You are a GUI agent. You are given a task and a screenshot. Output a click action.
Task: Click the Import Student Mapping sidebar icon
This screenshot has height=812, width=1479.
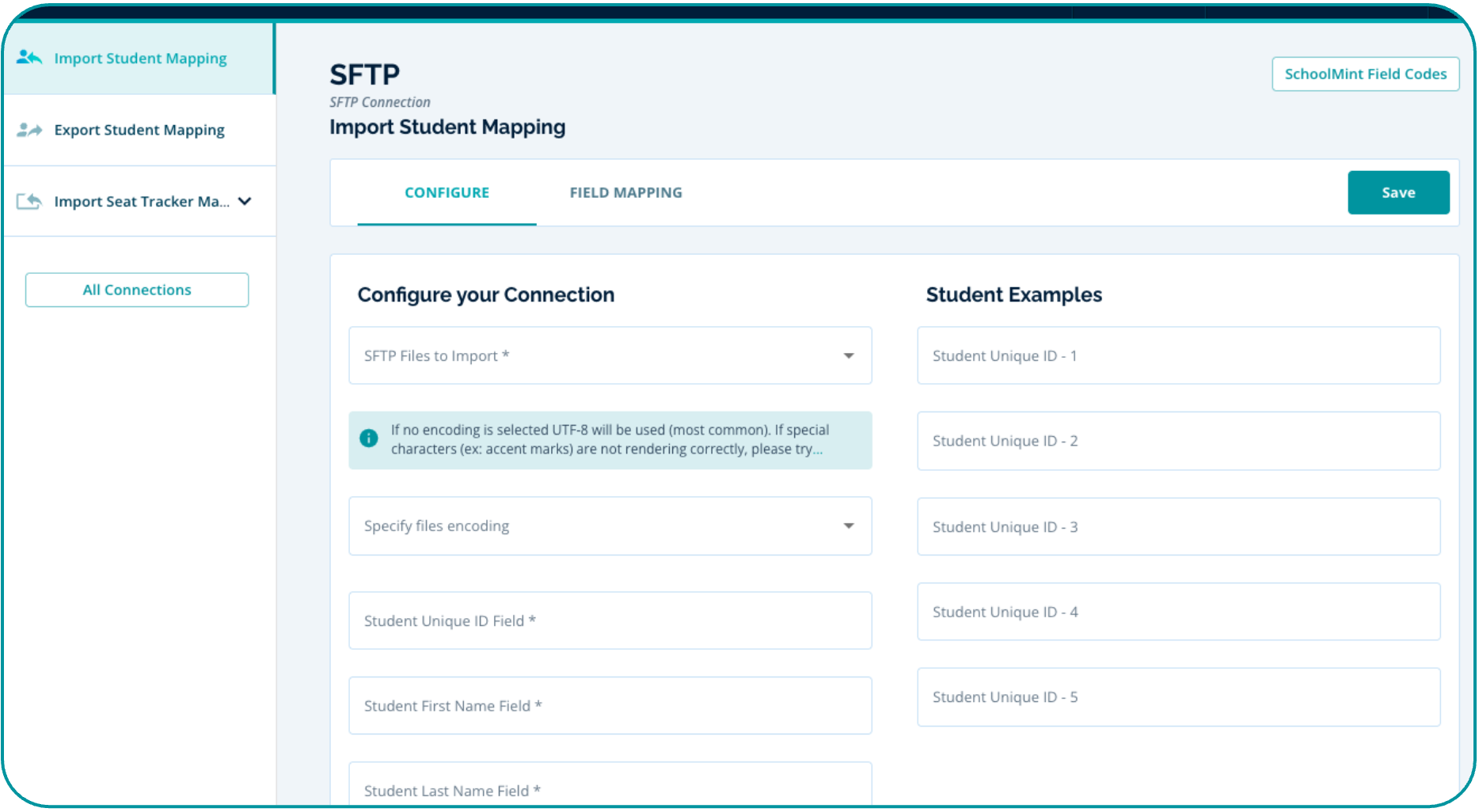pos(29,58)
